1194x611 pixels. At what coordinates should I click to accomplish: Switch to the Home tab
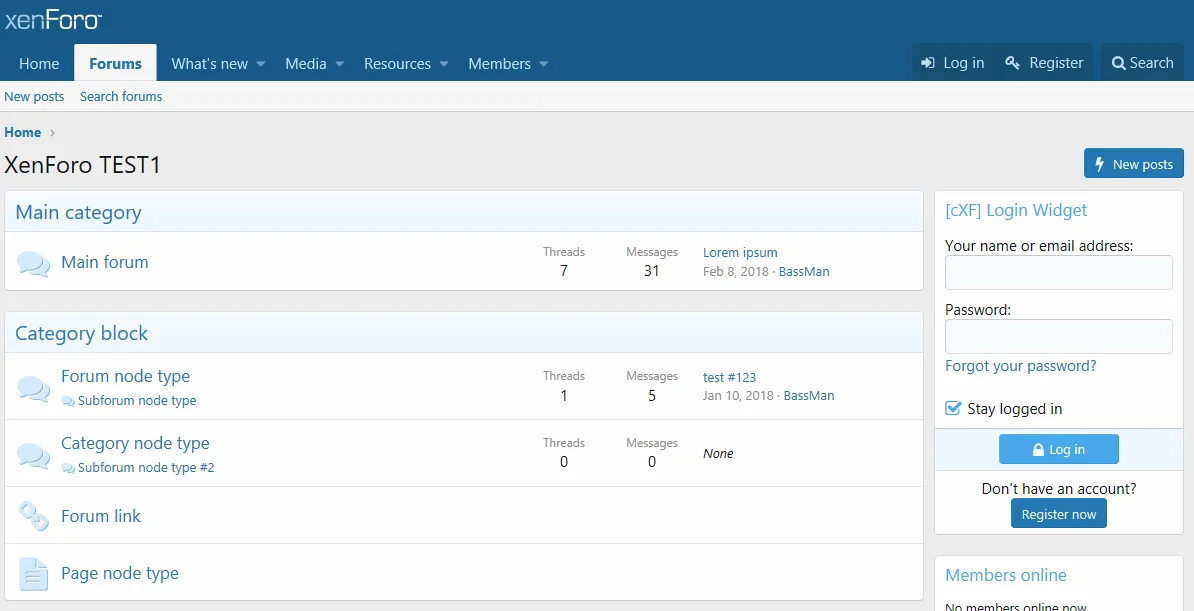point(39,63)
